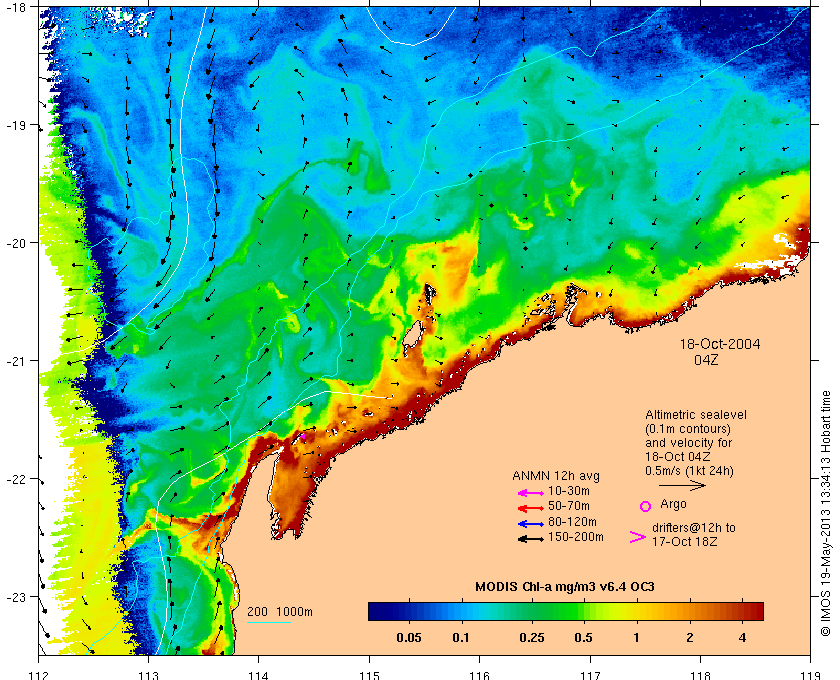
Task: Click the '18-Oct-2004' date label
Action: [719, 344]
